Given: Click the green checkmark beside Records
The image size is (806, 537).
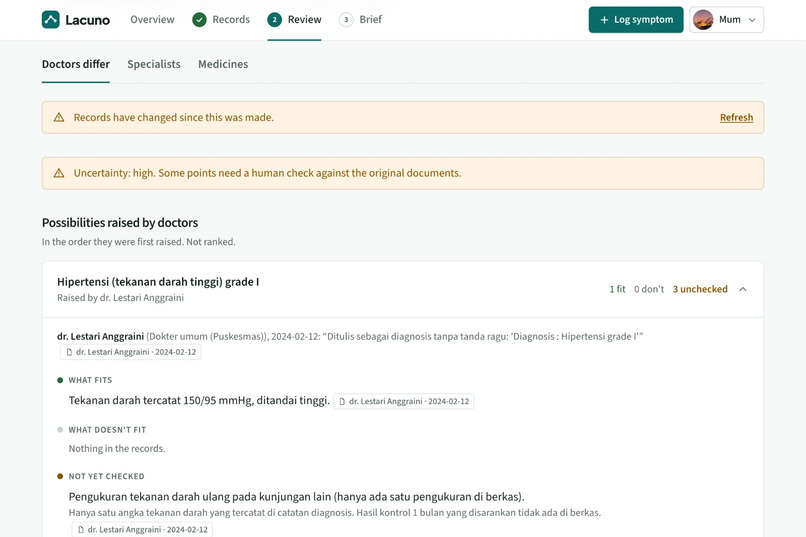Looking at the screenshot, I should (x=199, y=20).
